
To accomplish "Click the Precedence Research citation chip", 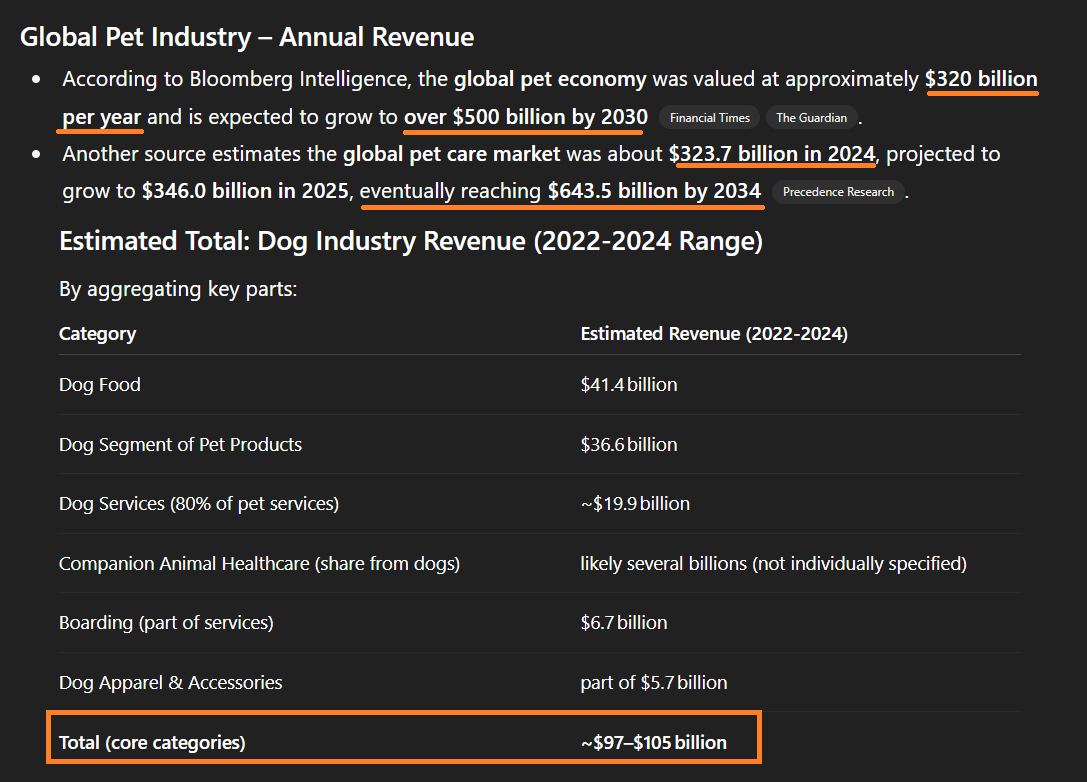I will (x=838, y=192).
